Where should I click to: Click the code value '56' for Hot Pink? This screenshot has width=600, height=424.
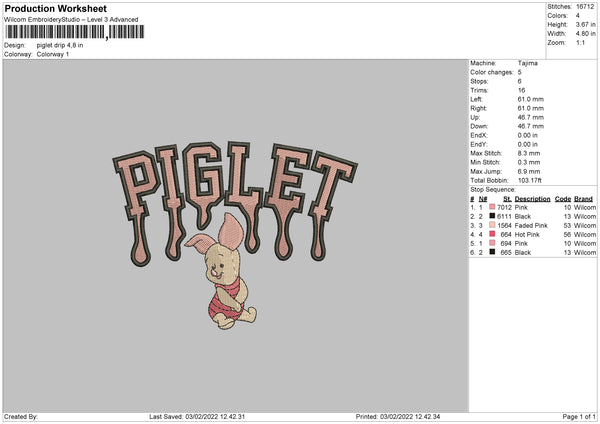tap(567, 234)
